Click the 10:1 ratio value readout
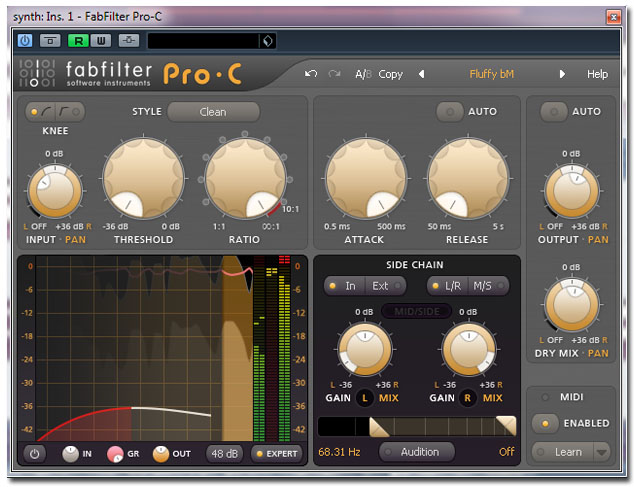 pyautogui.click(x=290, y=209)
